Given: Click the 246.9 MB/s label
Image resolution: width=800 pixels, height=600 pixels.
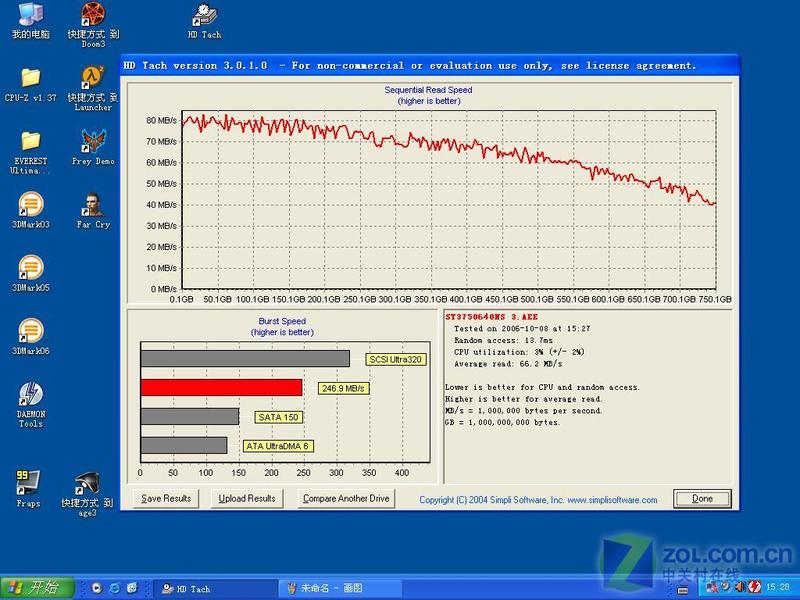Looking at the screenshot, I should (x=343, y=388).
